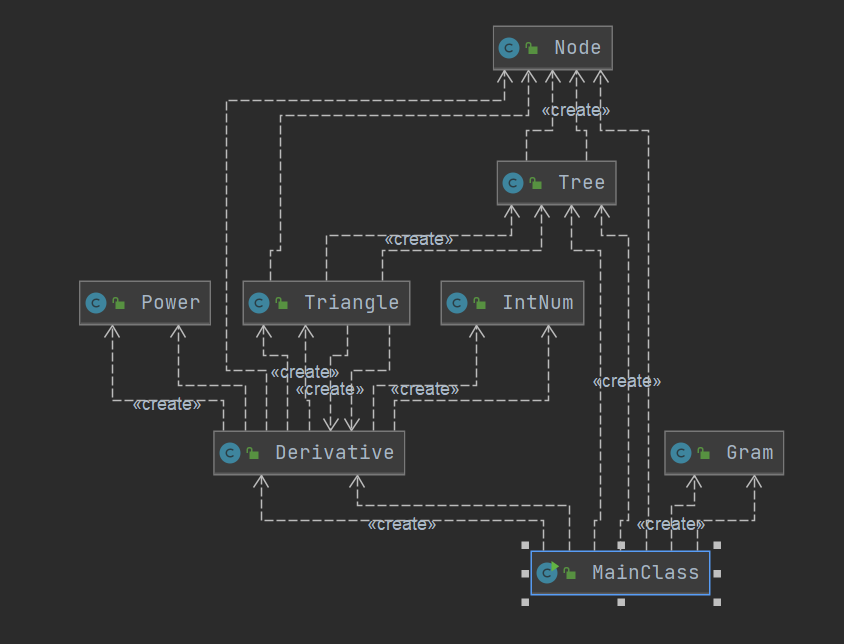Click the MainClass node label

645,572
